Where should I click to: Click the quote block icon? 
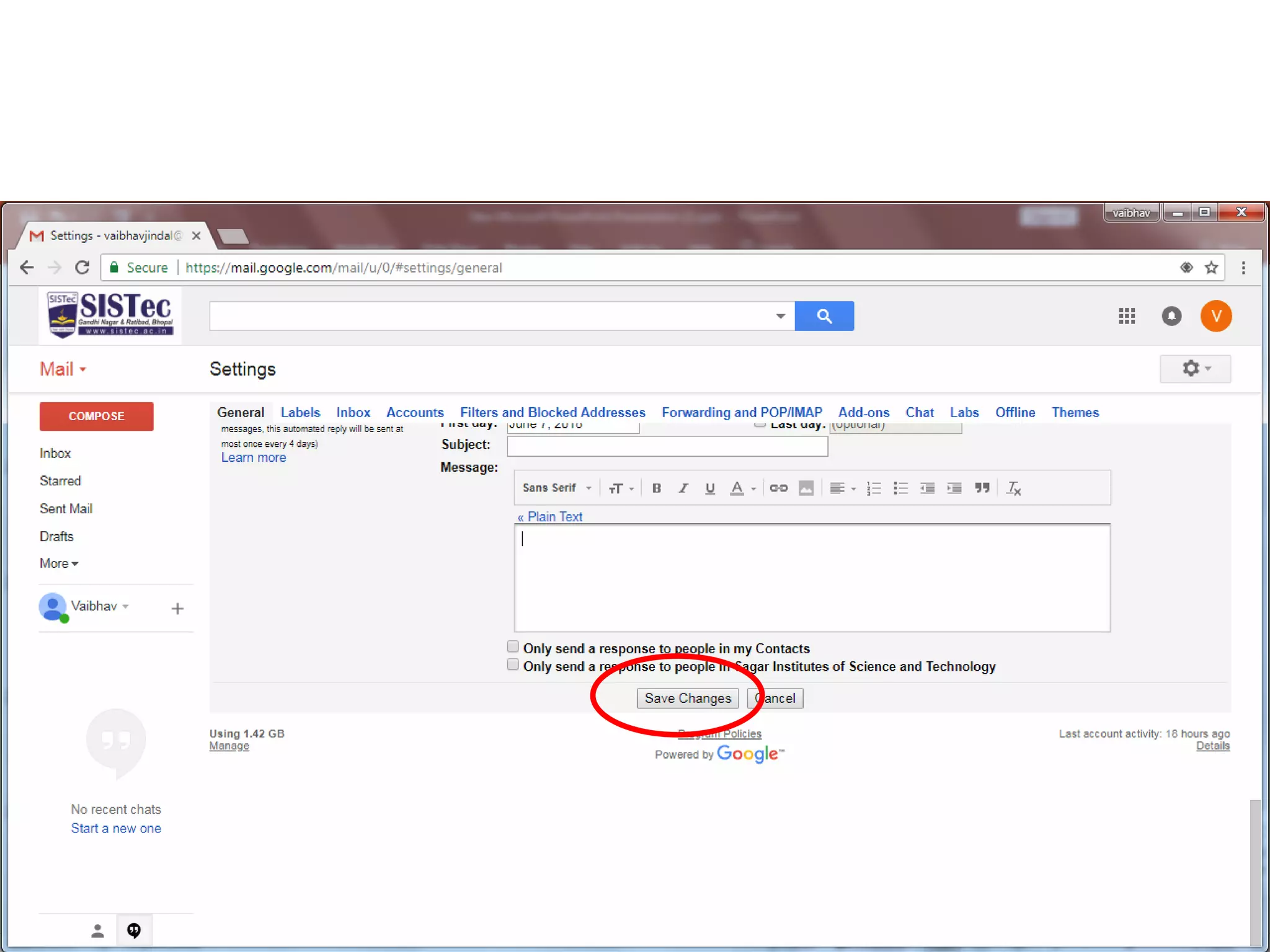pyautogui.click(x=982, y=488)
